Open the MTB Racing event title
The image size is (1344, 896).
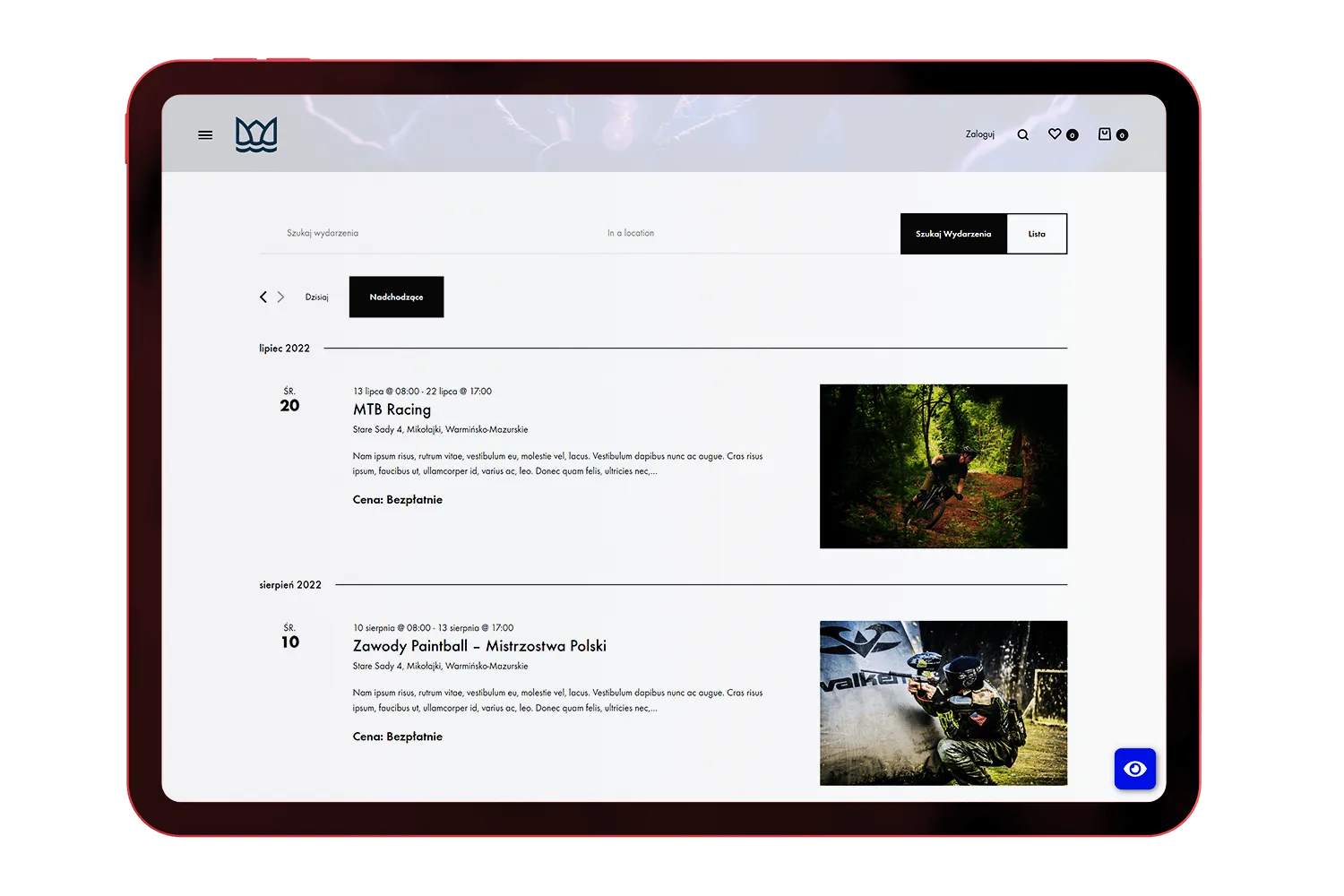coord(392,409)
